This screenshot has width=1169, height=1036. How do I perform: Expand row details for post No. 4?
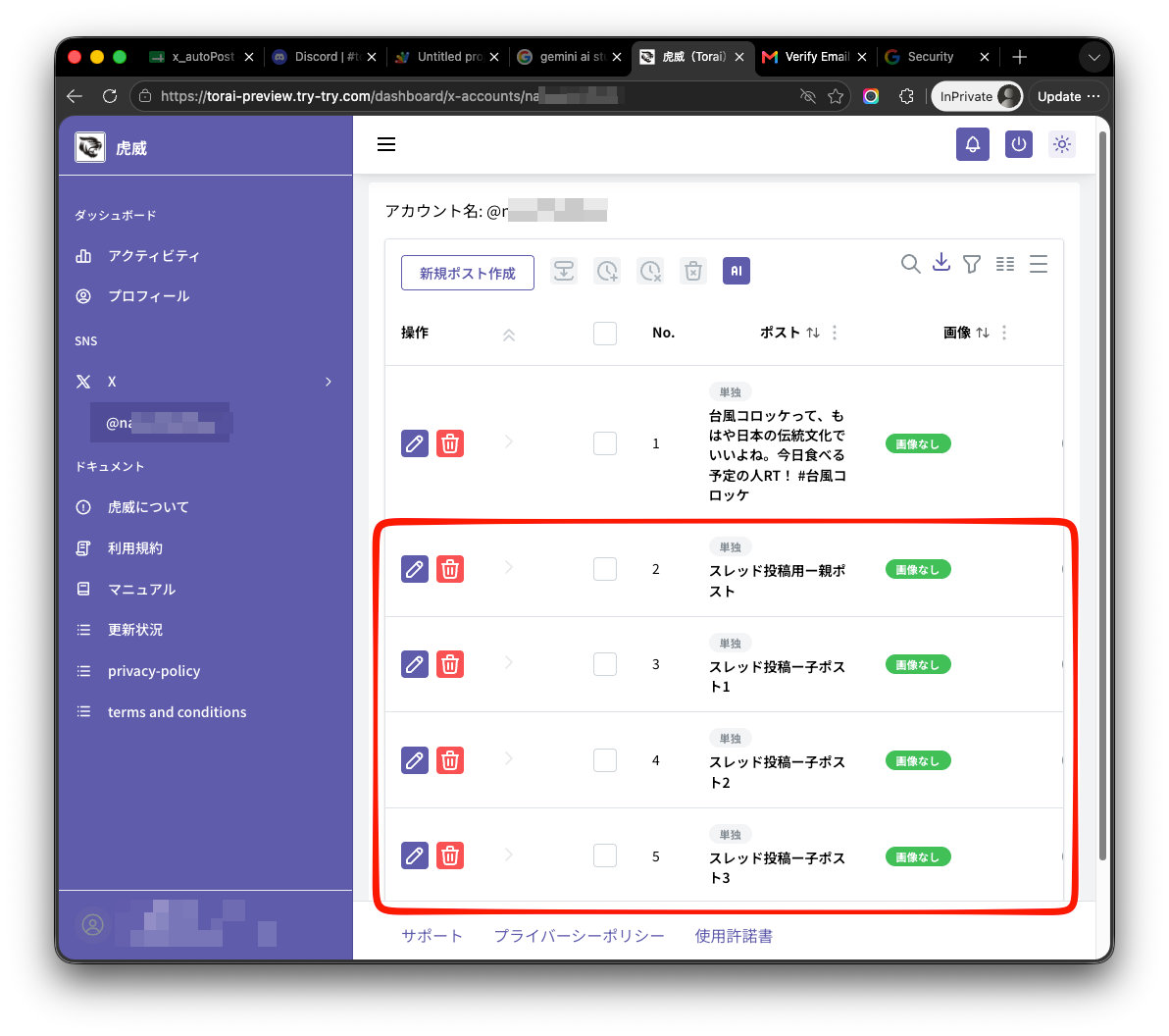pyautogui.click(x=508, y=758)
